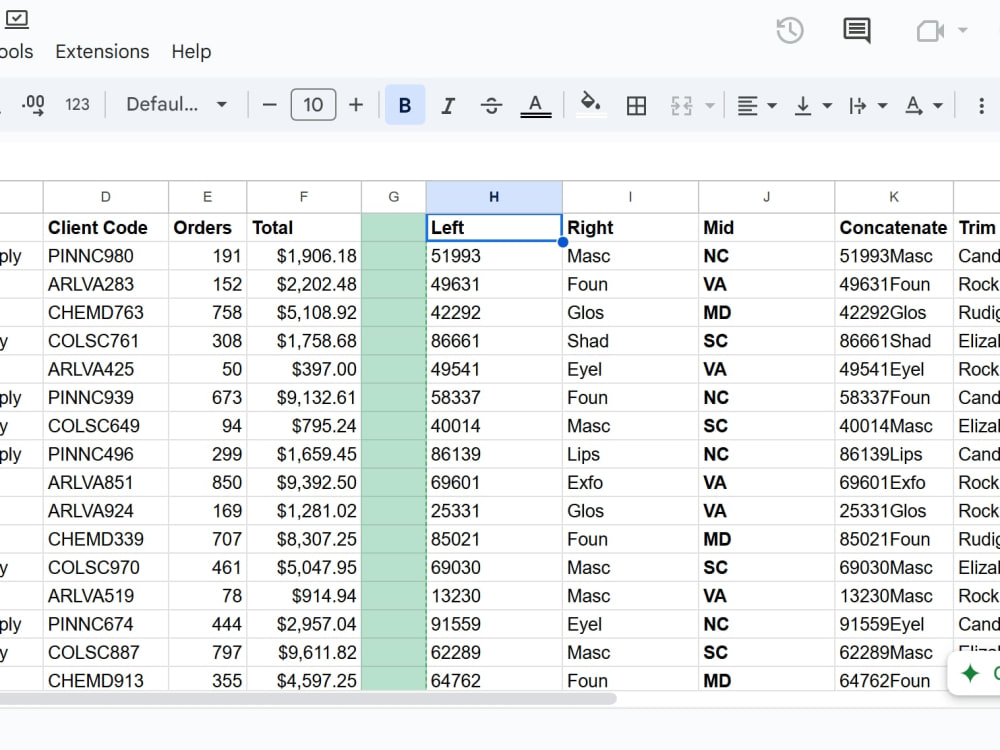Click the checkbox icon above the menu bar
1000x750 pixels.
pos(17,19)
